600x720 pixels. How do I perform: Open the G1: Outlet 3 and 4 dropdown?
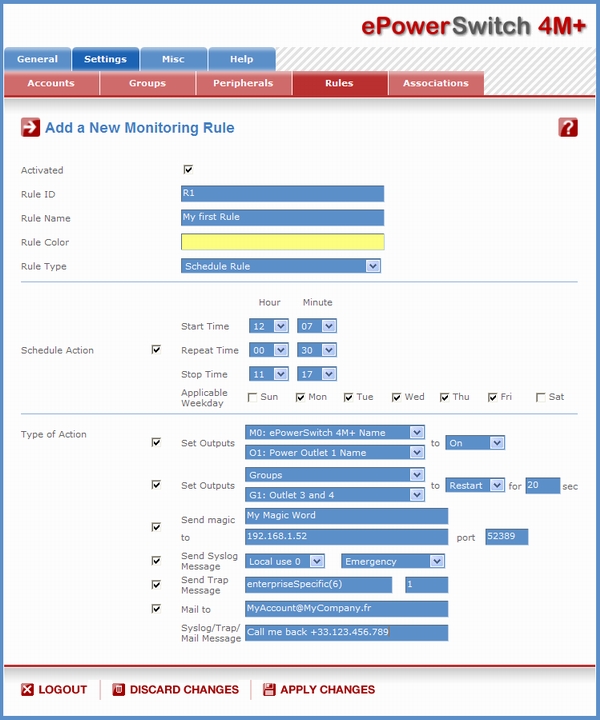pyautogui.click(x=335, y=495)
